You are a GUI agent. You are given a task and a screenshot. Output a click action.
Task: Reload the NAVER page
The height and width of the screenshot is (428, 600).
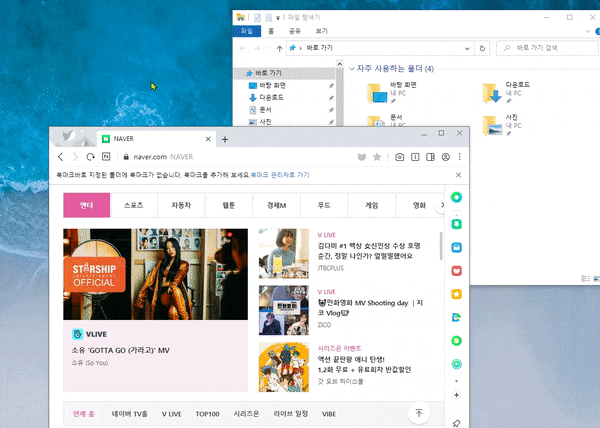point(90,157)
